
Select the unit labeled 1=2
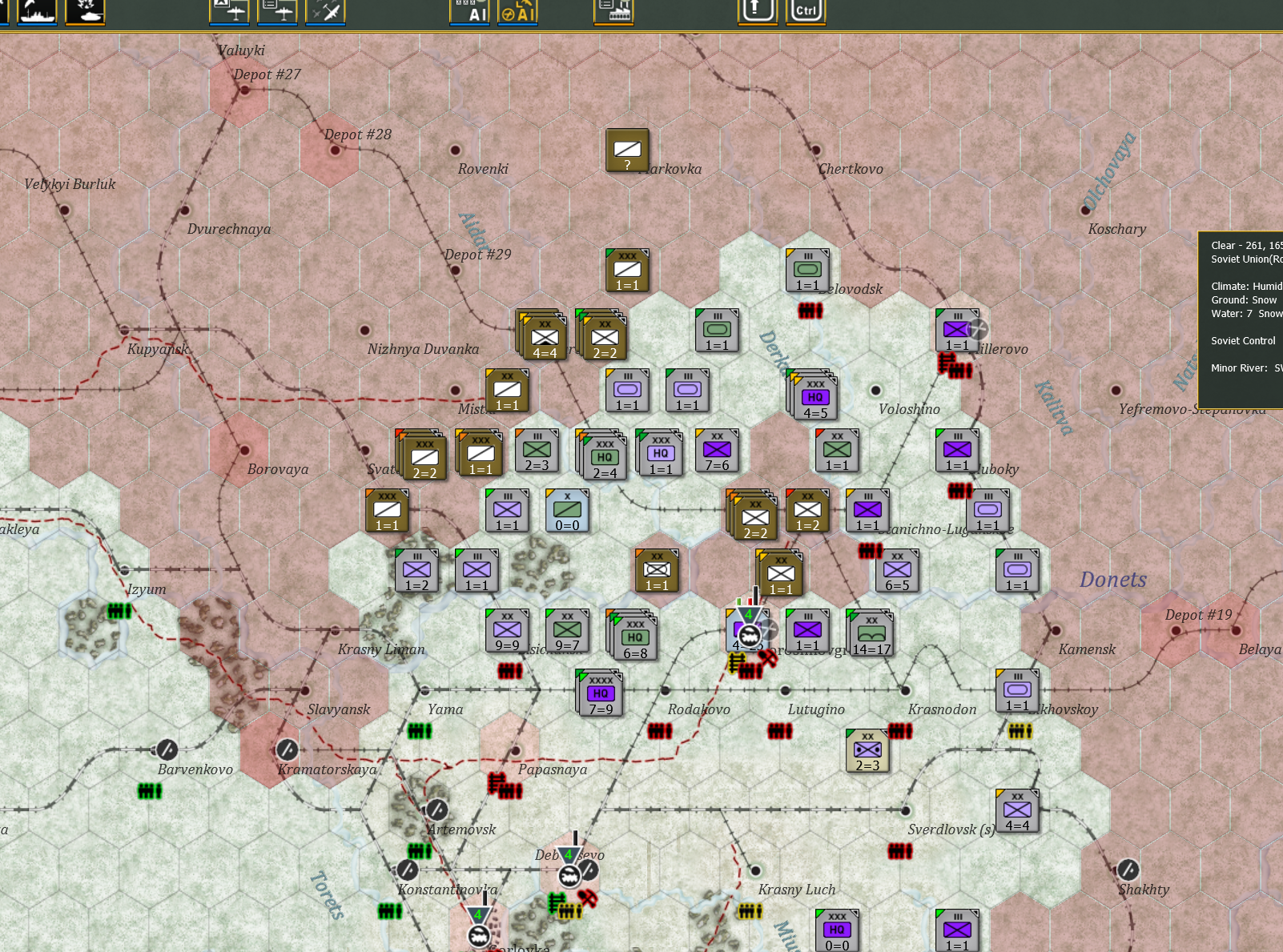click(416, 570)
